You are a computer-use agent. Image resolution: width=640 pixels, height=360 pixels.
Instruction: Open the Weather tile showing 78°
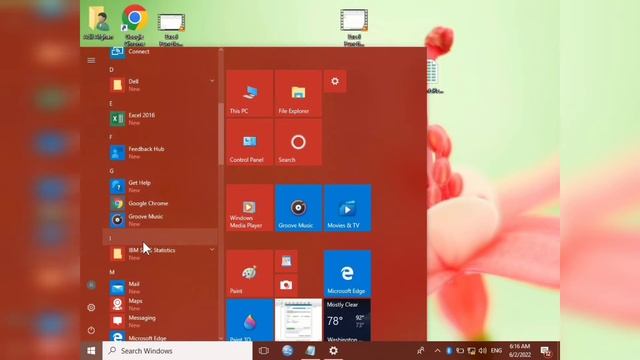click(348, 320)
